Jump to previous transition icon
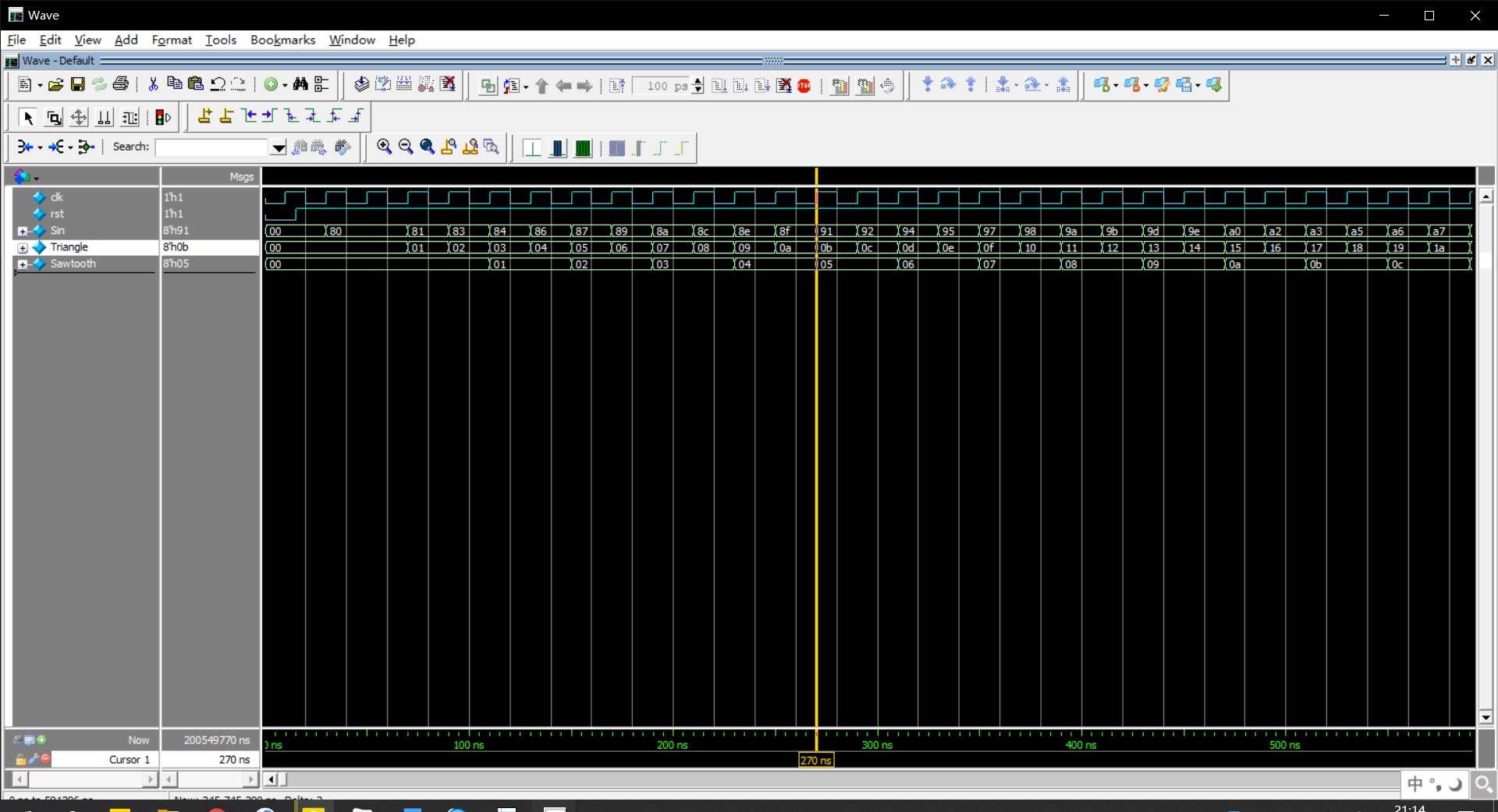Image resolution: width=1498 pixels, height=812 pixels. click(249, 117)
